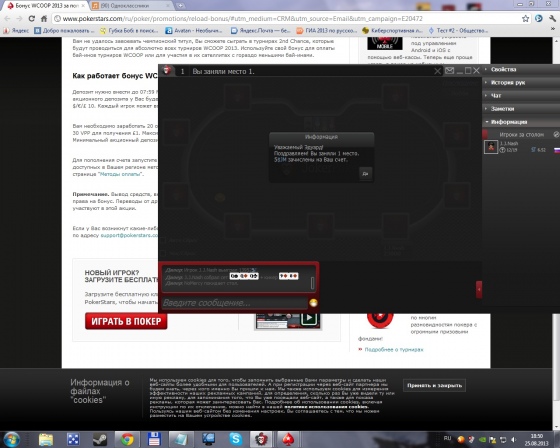This screenshot has height=448, width=560.
Task: Open Chrome's wrench settings menu
Action: pyautogui.click(x=552, y=19)
